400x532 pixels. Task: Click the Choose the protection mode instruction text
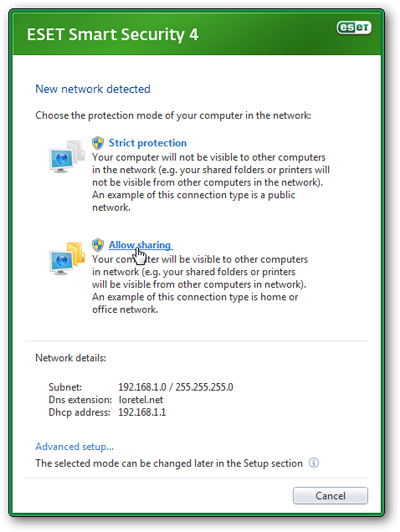[x=173, y=115]
